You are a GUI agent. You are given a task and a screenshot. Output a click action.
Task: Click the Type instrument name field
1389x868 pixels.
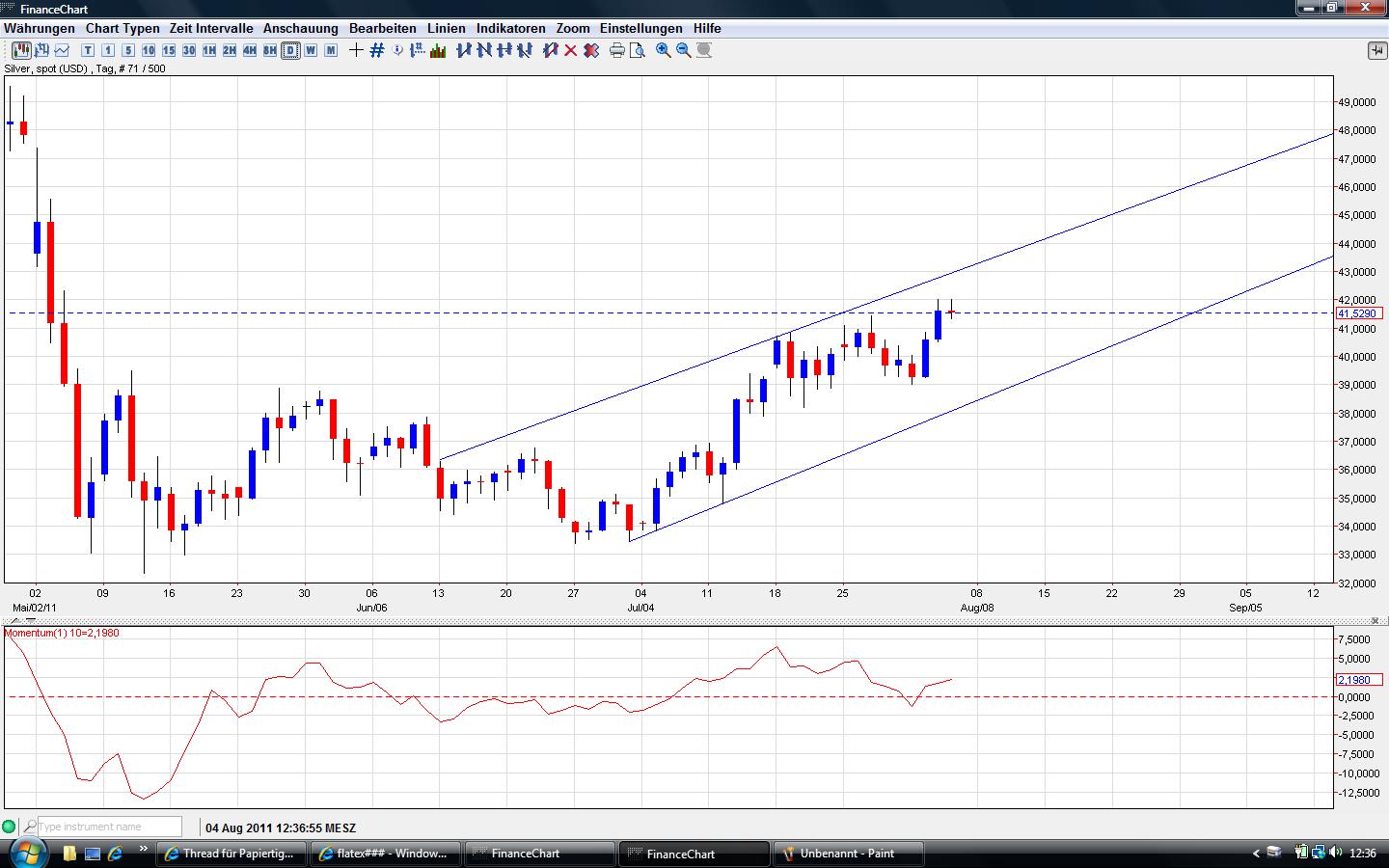109,827
